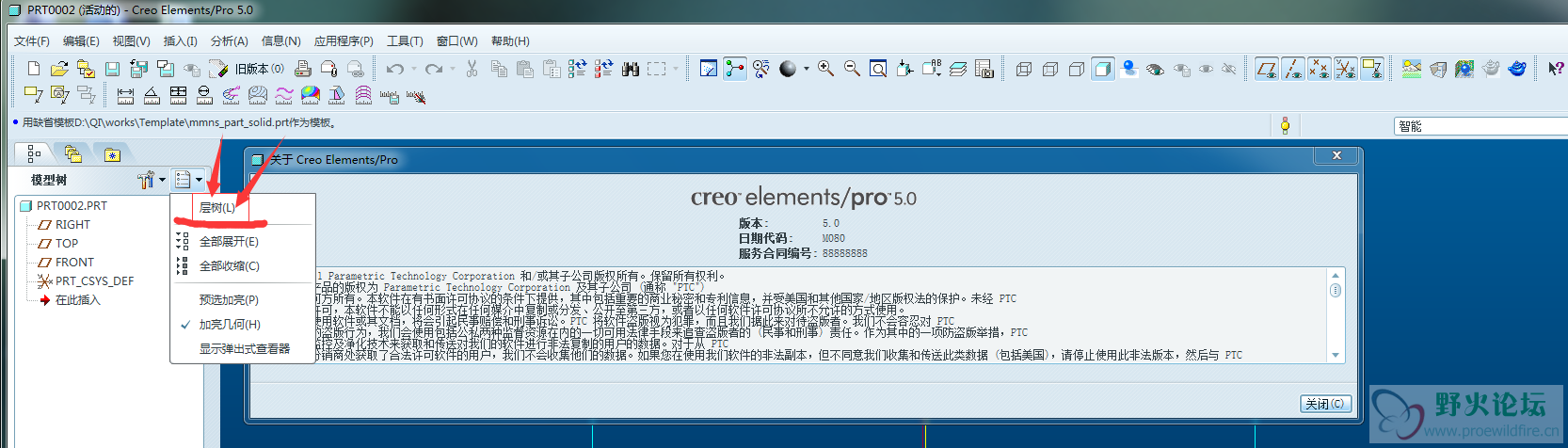
Task: Toggle spin center display
Action: (x=735, y=69)
